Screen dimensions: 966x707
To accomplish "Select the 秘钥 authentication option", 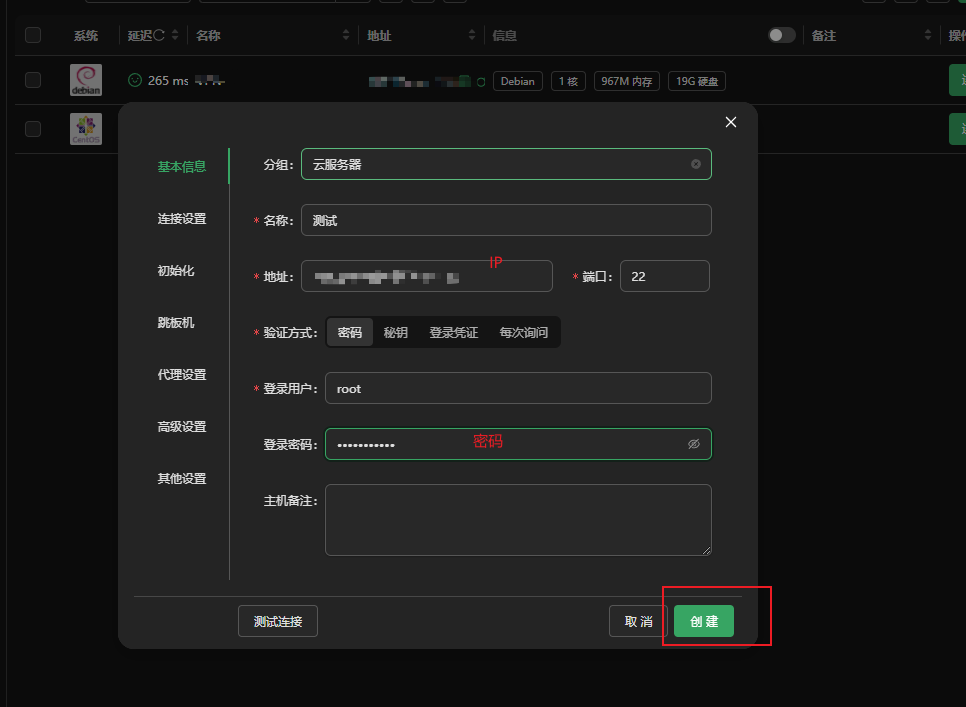I will tap(396, 332).
